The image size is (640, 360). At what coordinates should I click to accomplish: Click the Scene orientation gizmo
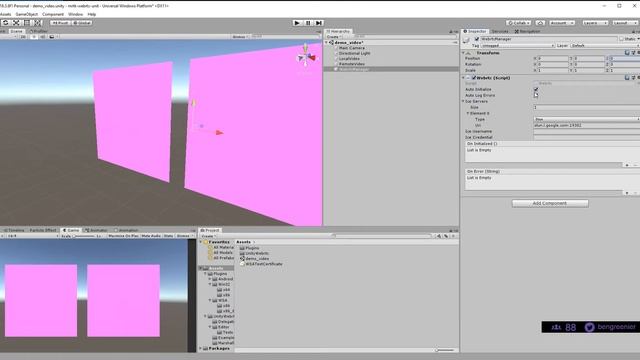306,58
